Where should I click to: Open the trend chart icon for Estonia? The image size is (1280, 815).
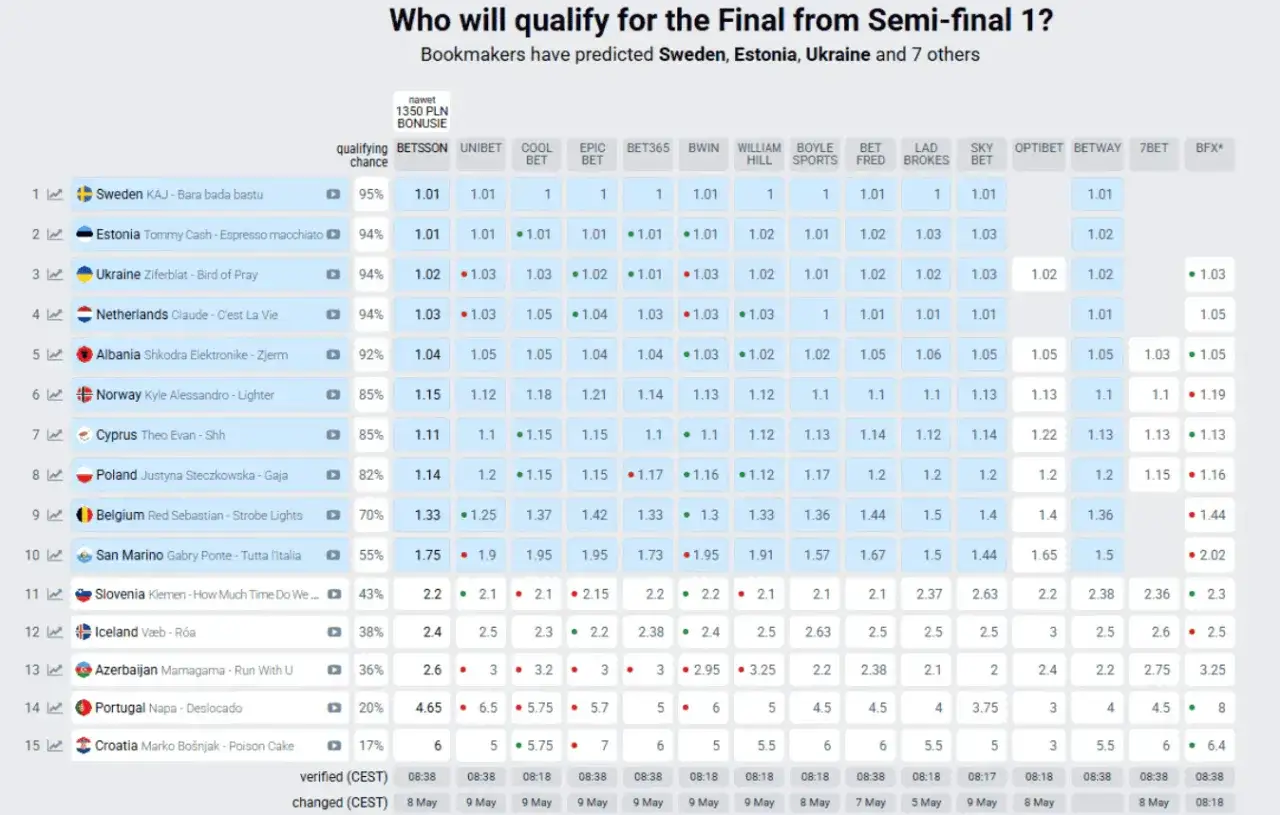click(x=54, y=234)
